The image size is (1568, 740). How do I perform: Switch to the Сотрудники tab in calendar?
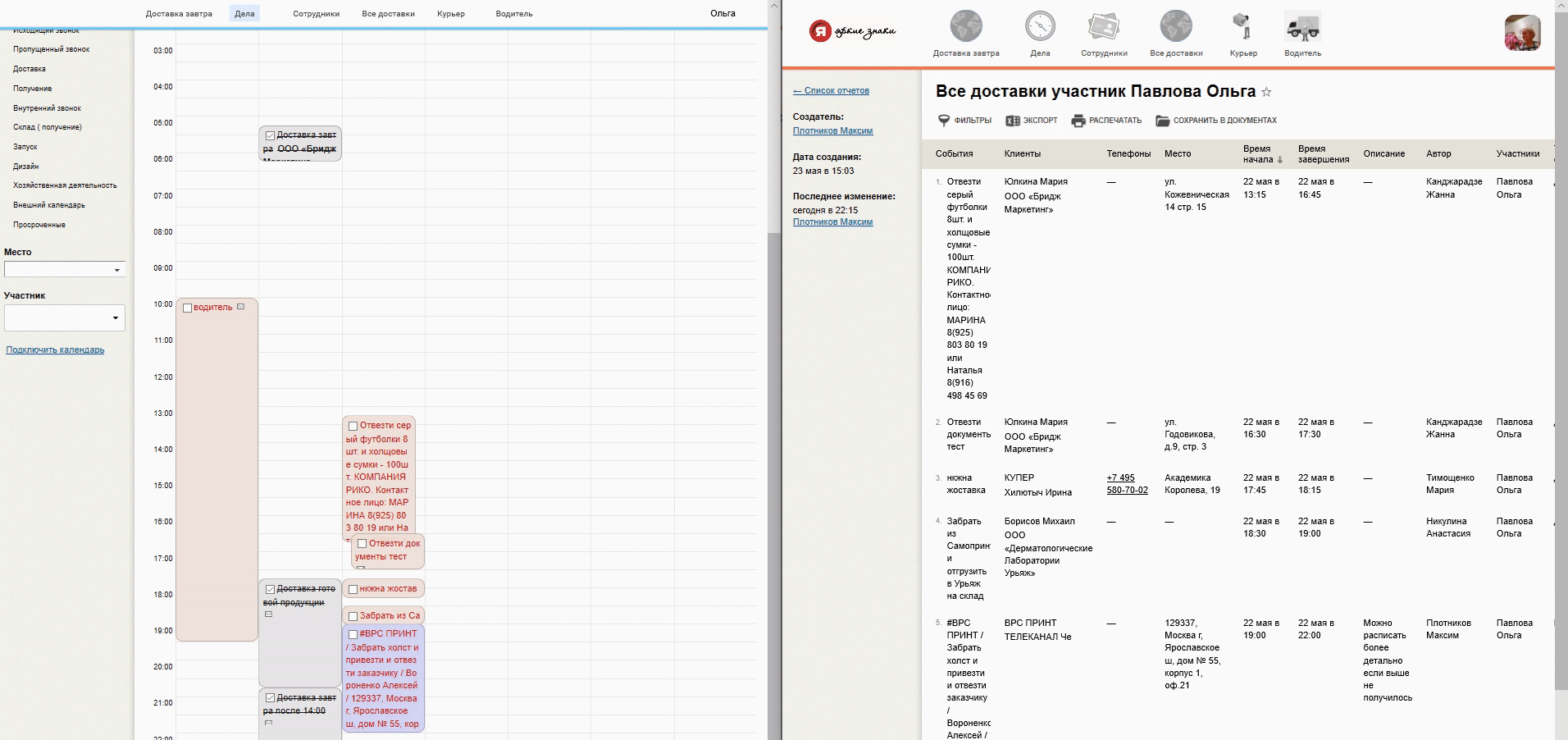316,14
